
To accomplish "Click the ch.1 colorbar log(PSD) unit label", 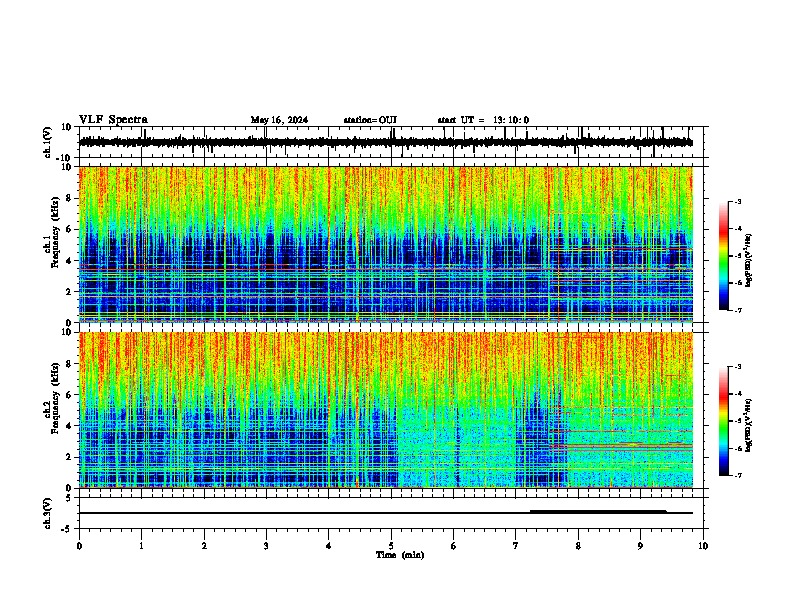I will pyautogui.click(x=749, y=260).
